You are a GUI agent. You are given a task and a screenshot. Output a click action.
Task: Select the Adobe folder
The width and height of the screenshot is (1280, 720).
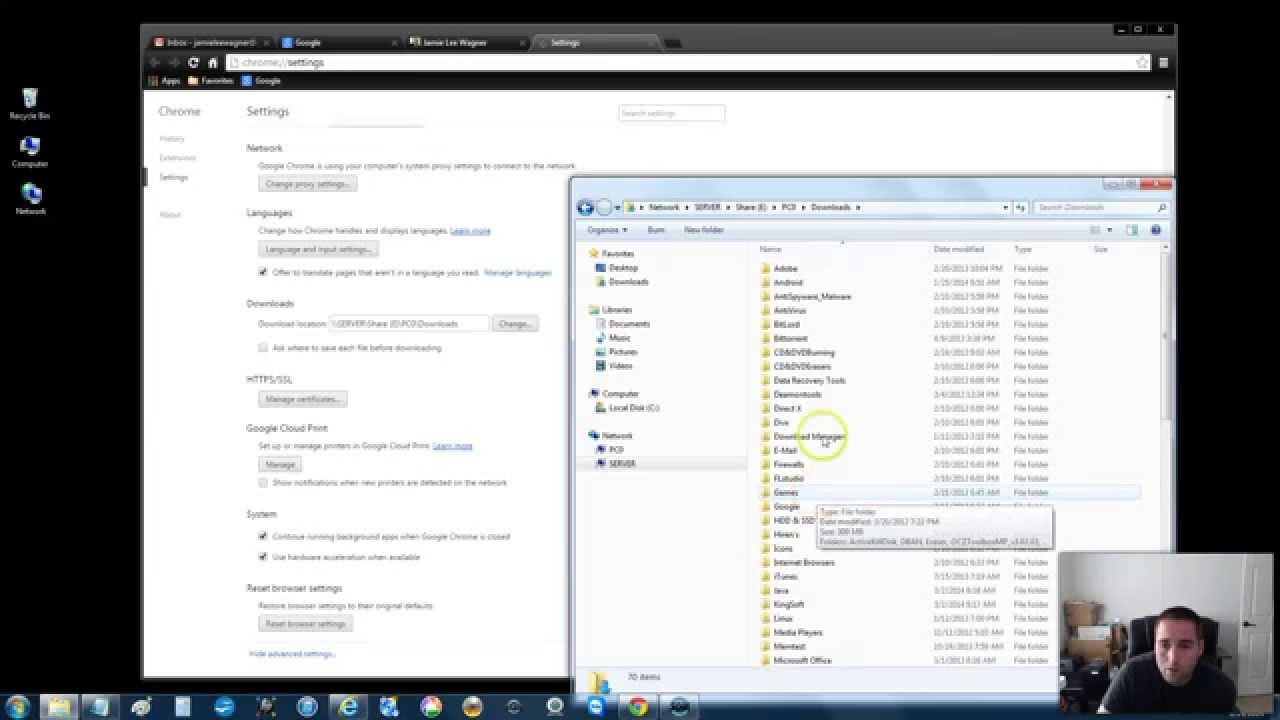click(785, 268)
